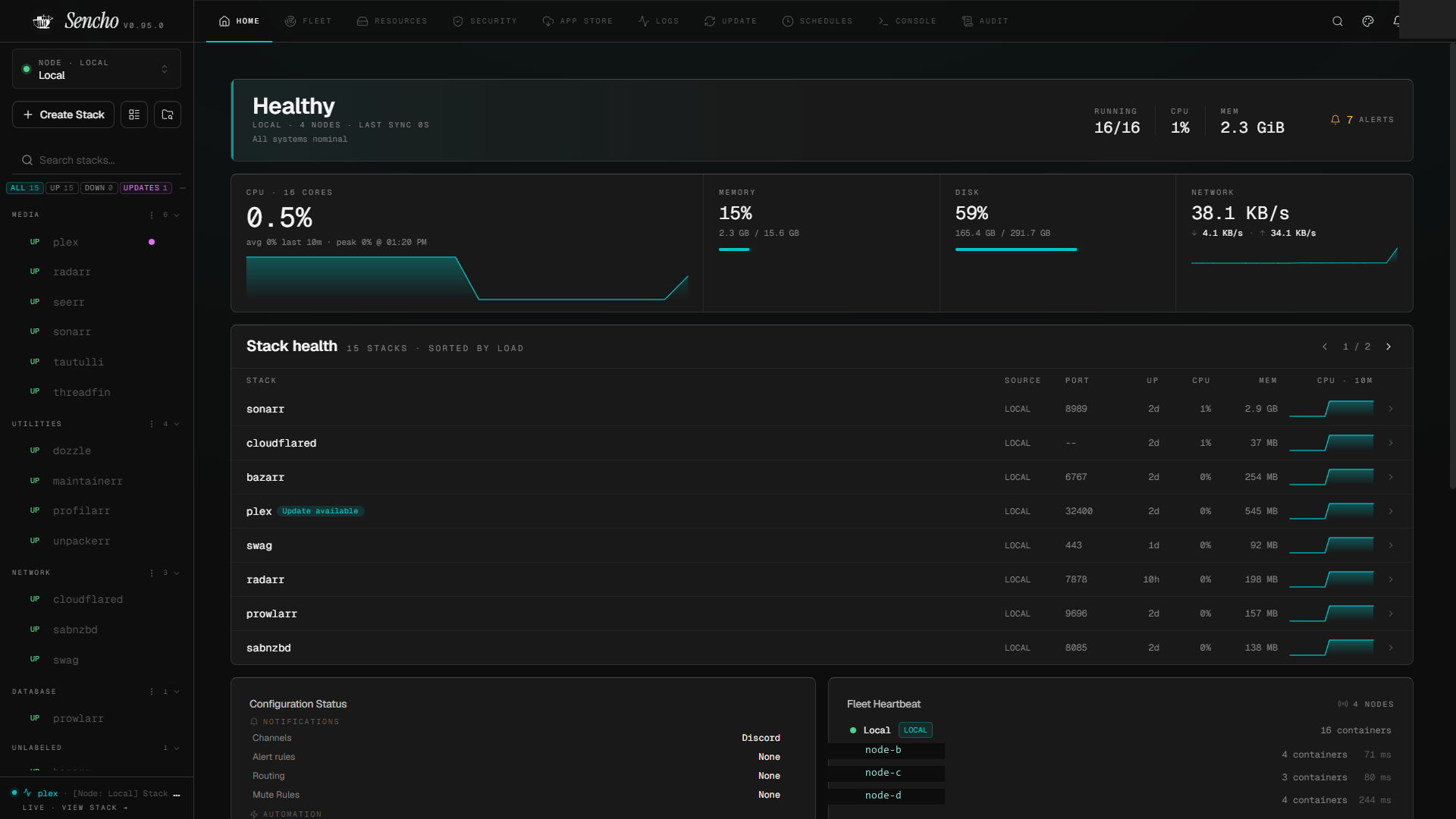Filter stacks by DOWN 0
Viewport: 1456px width, 819px height.
pyautogui.click(x=99, y=188)
